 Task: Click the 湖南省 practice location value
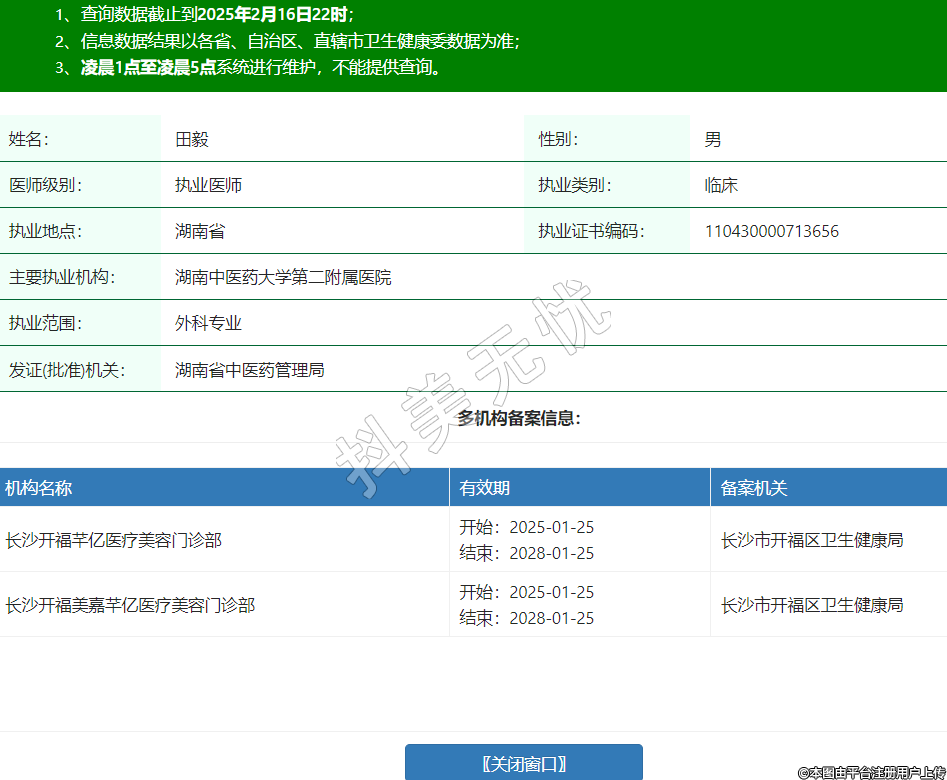[x=200, y=231]
